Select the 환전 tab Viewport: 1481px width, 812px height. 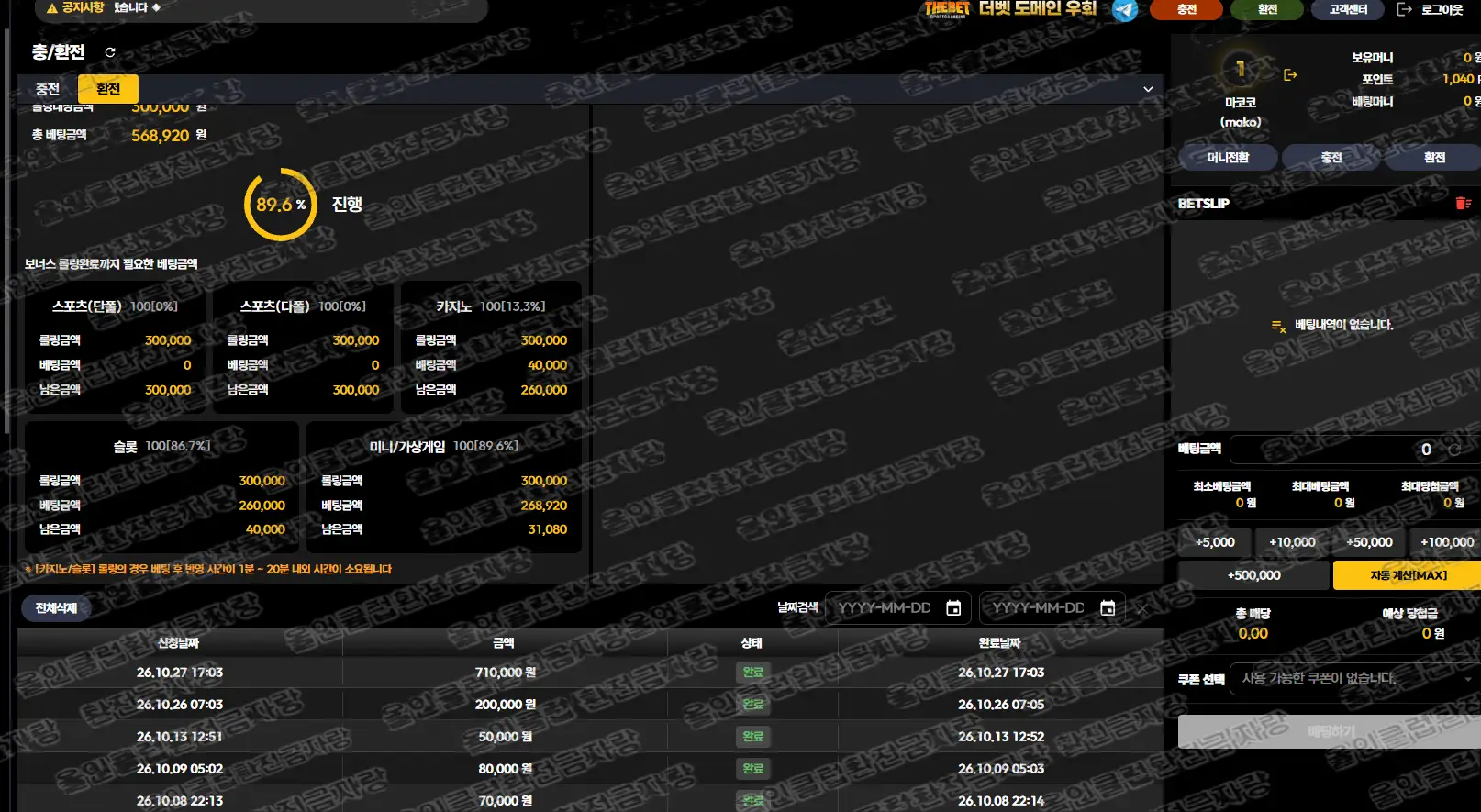(108, 89)
